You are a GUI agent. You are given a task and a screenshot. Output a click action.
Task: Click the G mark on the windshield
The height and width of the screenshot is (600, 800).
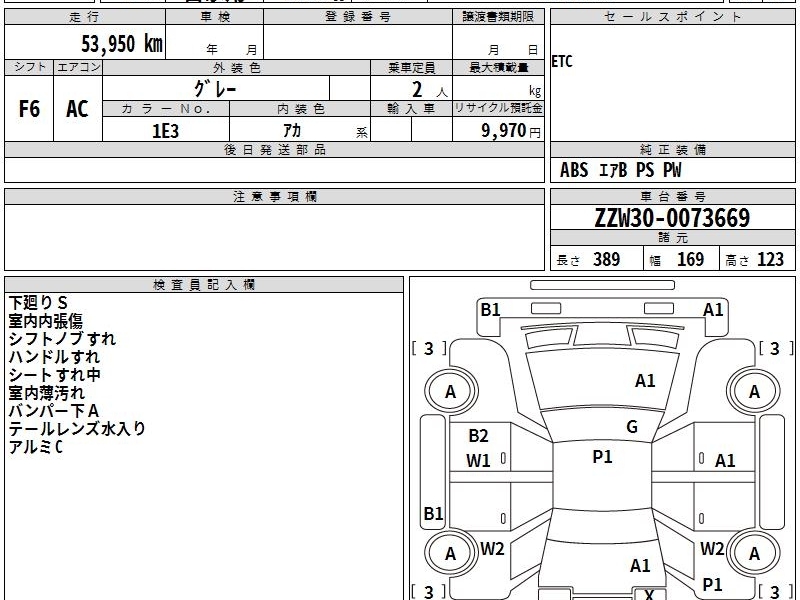632,427
